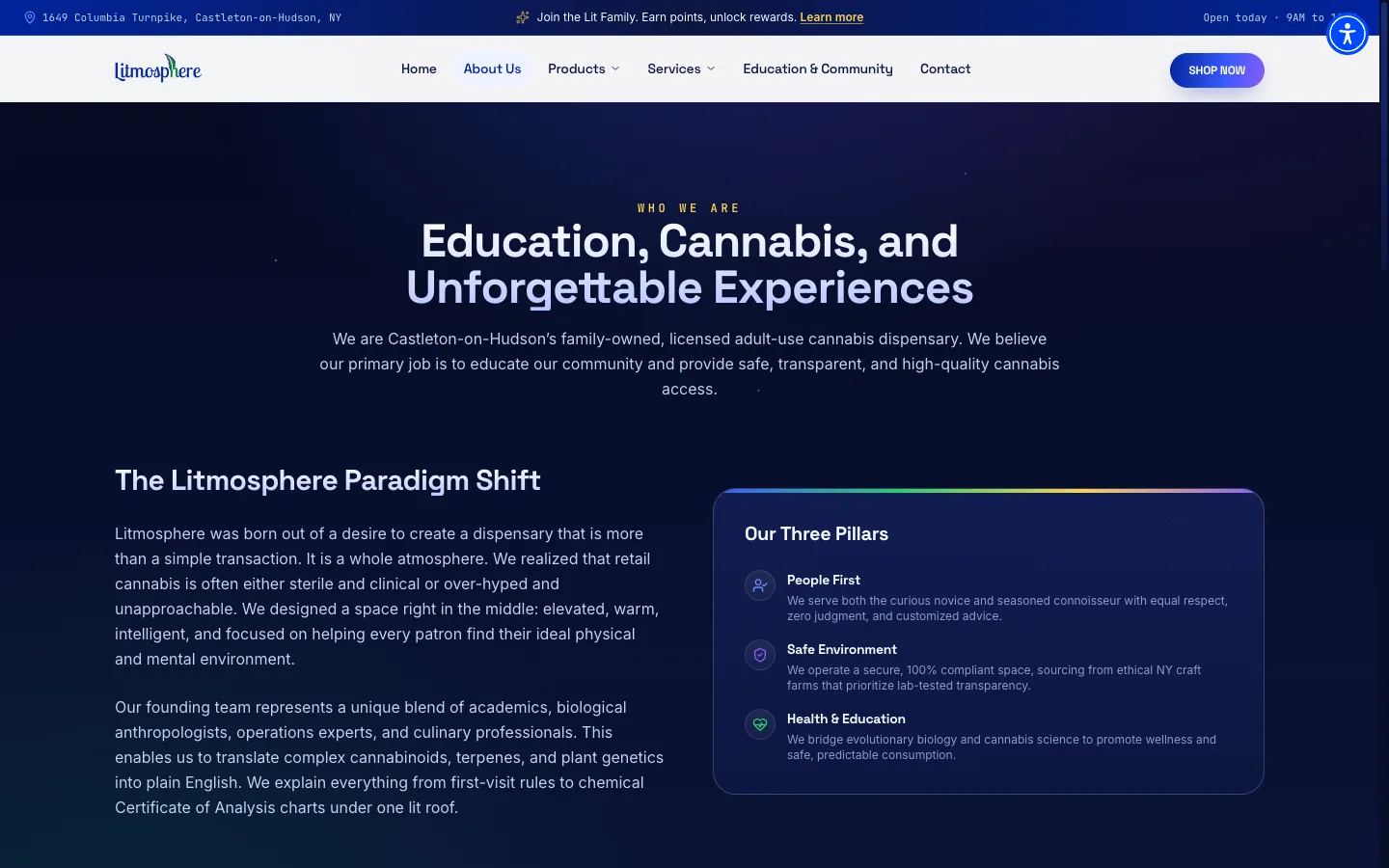This screenshot has height=868, width=1389.
Task: Click the Litmosphere logo
Action: (157, 68)
